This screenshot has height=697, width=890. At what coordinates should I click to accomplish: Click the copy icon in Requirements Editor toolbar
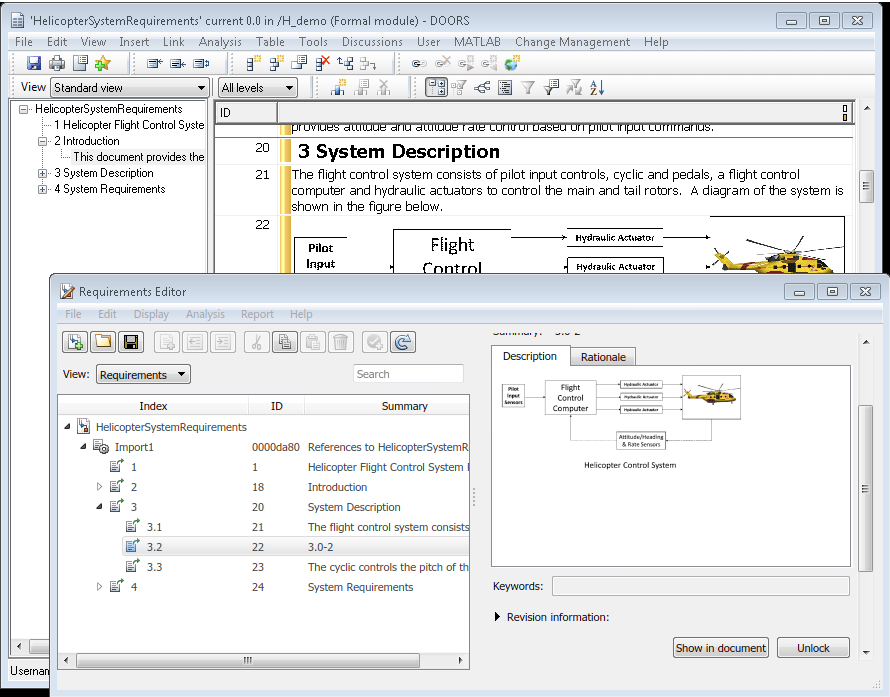(285, 342)
